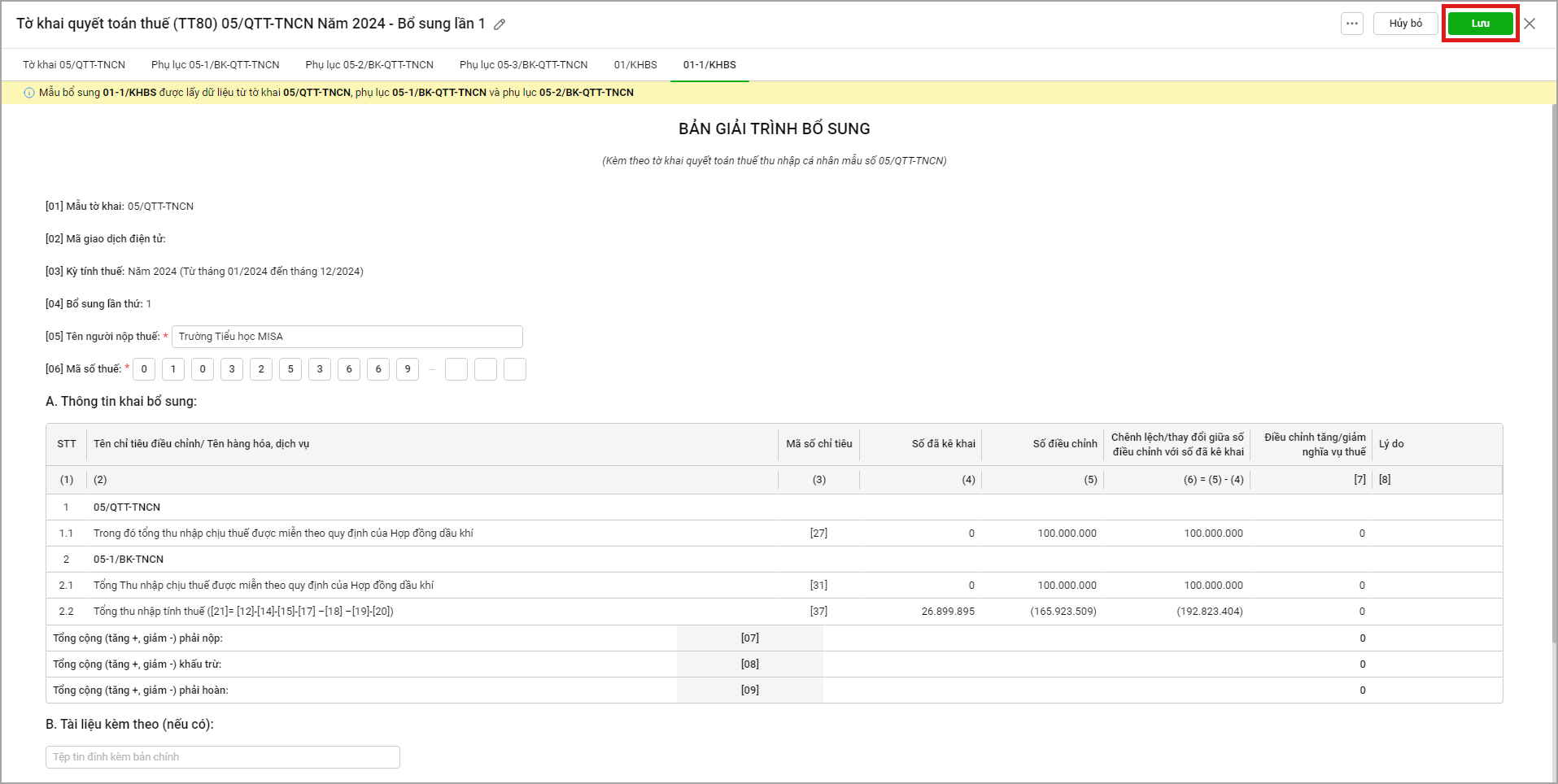Viewport: 1558px width, 784px height.
Task: Click the info icon in yellow banner
Action: click(x=29, y=93)
